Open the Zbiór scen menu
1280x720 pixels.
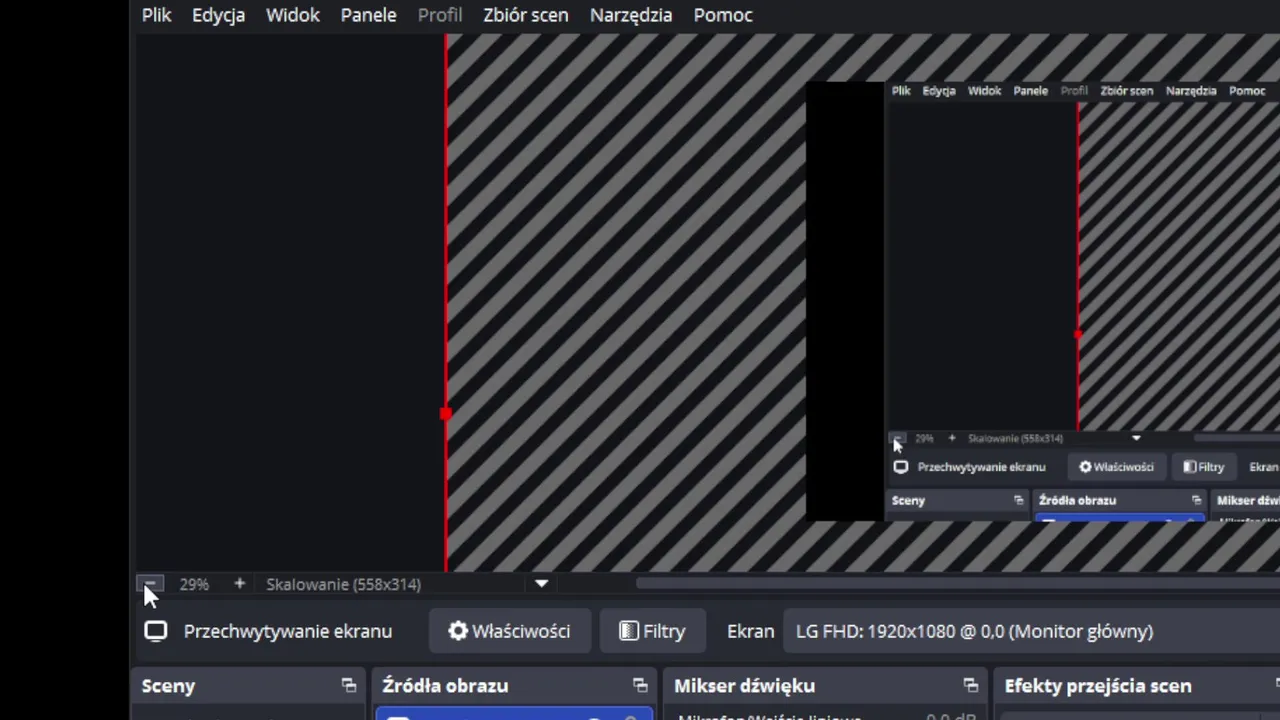coord(526,15)
